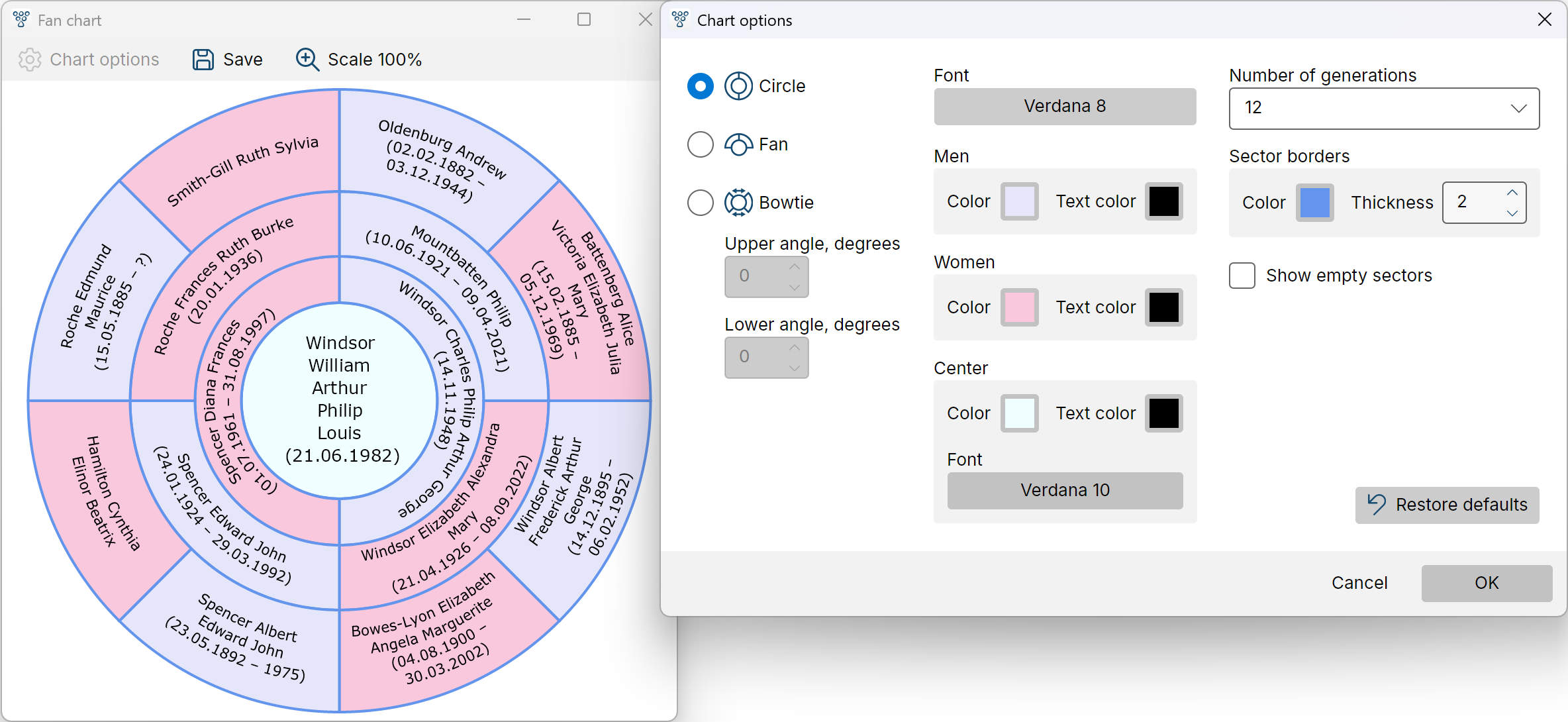Click the Restore defaults button

(x=1447, y=505)
